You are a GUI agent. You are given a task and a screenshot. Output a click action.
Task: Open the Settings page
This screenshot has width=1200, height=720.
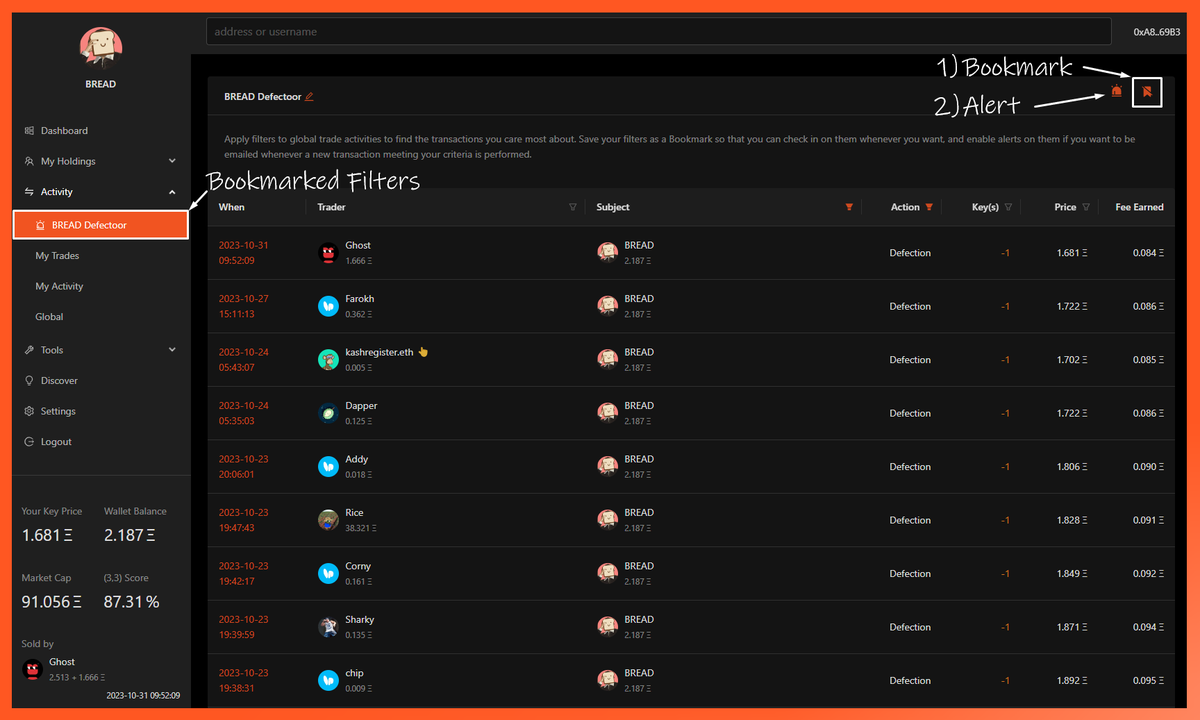pos(58,411)
